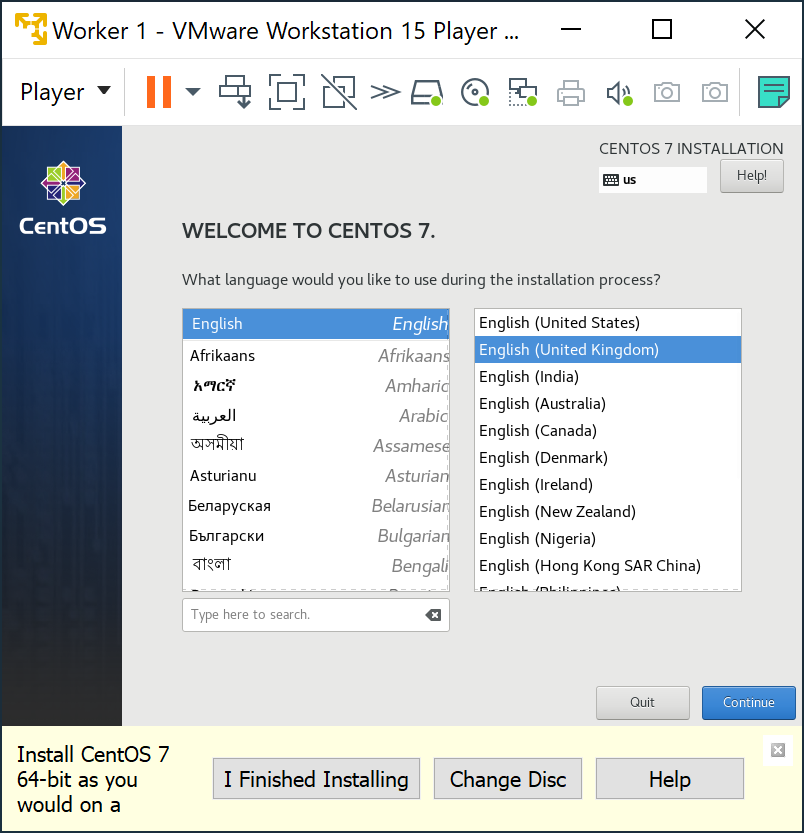Toggle Unity mode in the toolbar
804x833 pixels.
click(x=339, y=91)
